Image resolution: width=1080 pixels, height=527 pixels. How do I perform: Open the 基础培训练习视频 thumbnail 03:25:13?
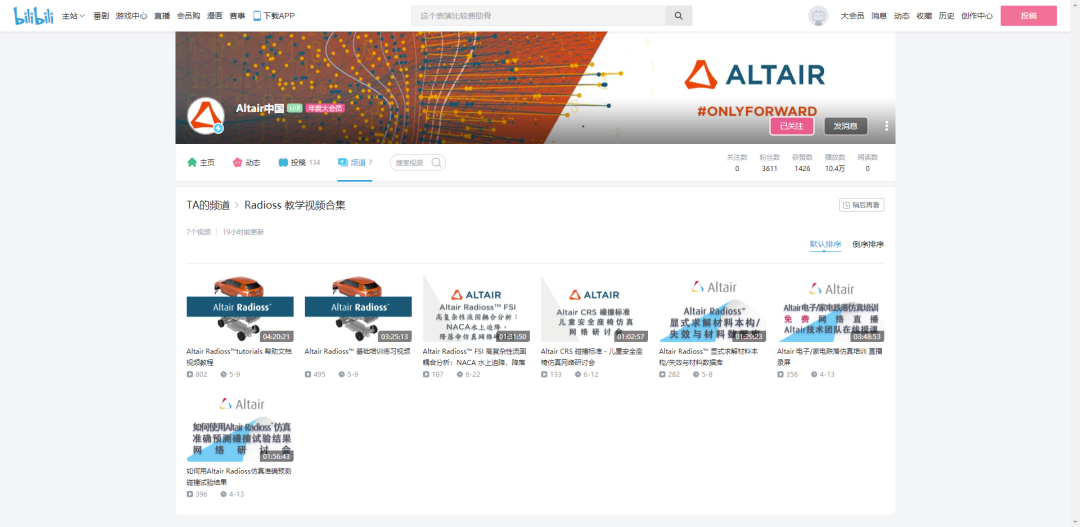click(x=358, y=309)
